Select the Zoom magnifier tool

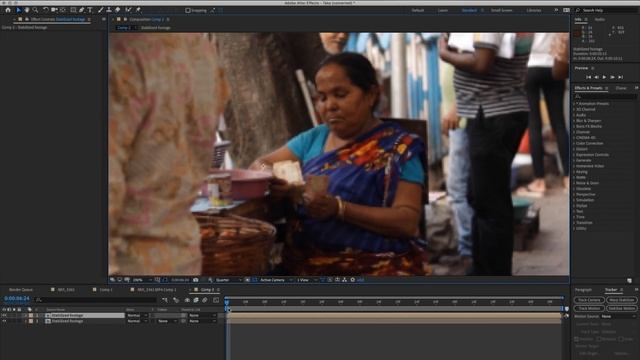36,10
